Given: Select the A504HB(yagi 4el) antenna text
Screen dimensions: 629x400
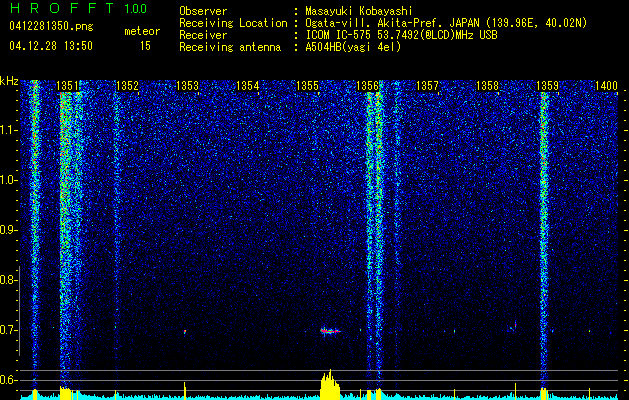Looking at the screenshot, I should [353, 47].
